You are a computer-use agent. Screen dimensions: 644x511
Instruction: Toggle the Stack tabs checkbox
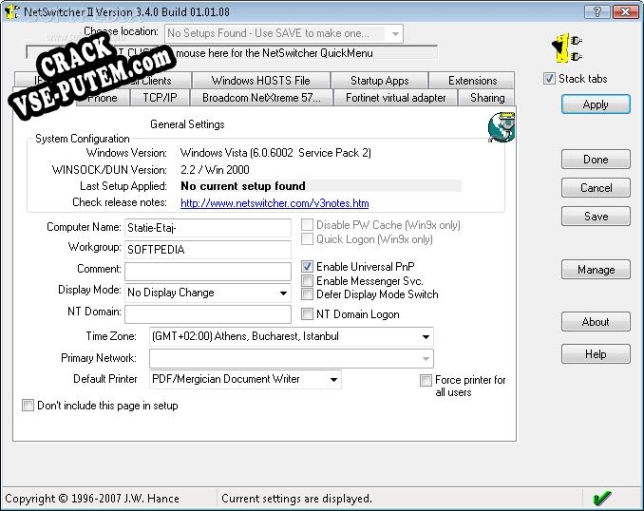[549, 78]
